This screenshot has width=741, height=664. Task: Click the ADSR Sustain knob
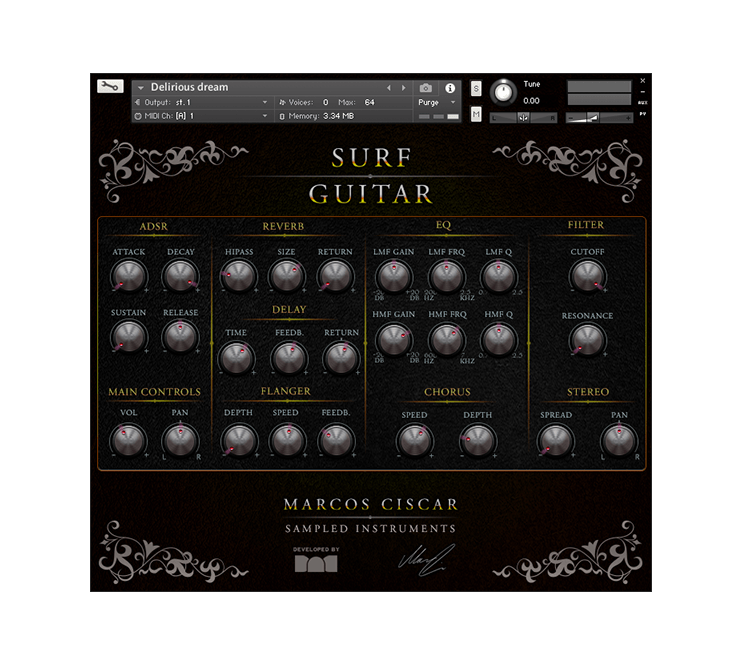click(129, 337)
